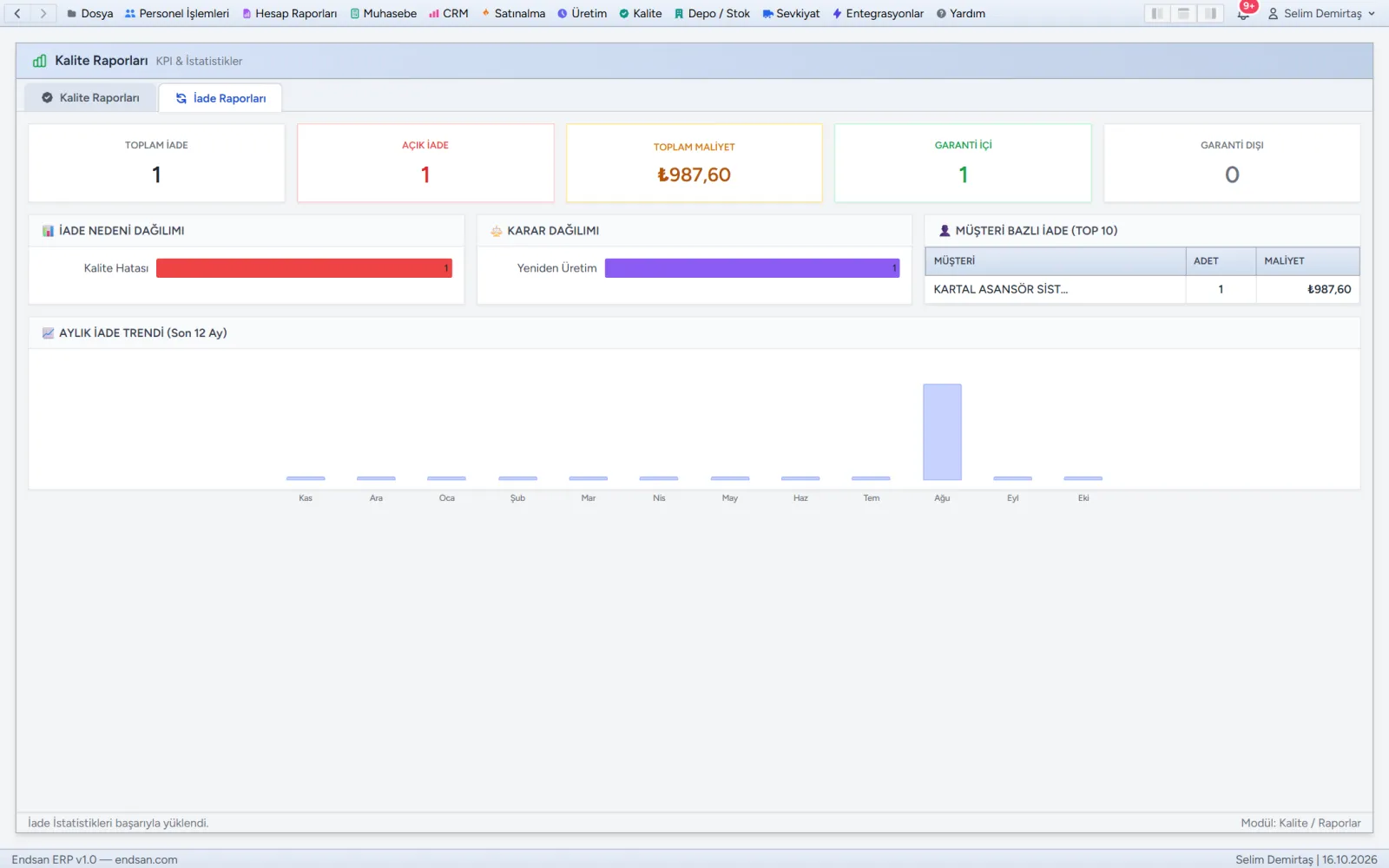
Task: Switch to the Kalite Raporları tab
Action: [90, 97]
